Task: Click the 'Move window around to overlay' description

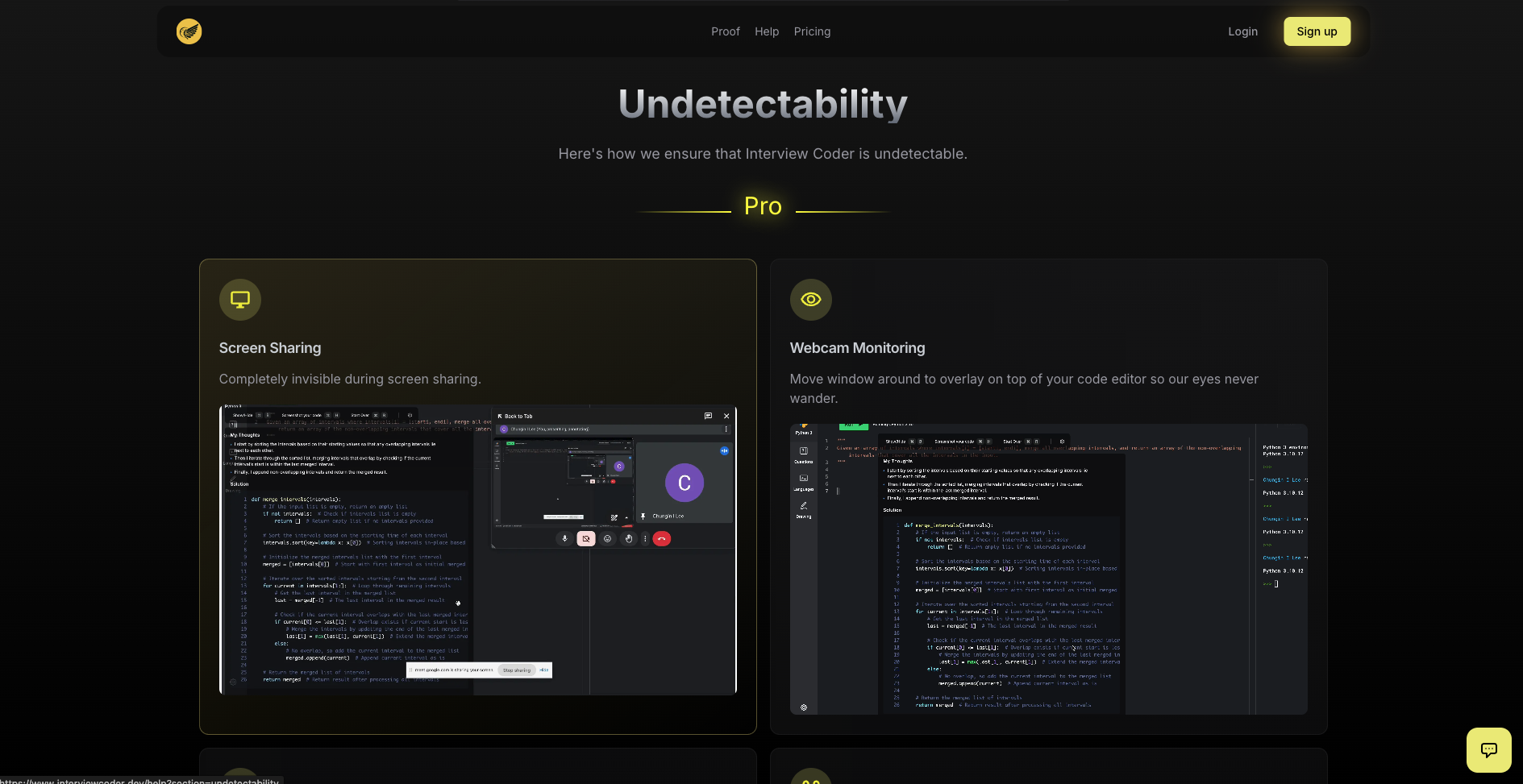Action: tap(1024, 388)
